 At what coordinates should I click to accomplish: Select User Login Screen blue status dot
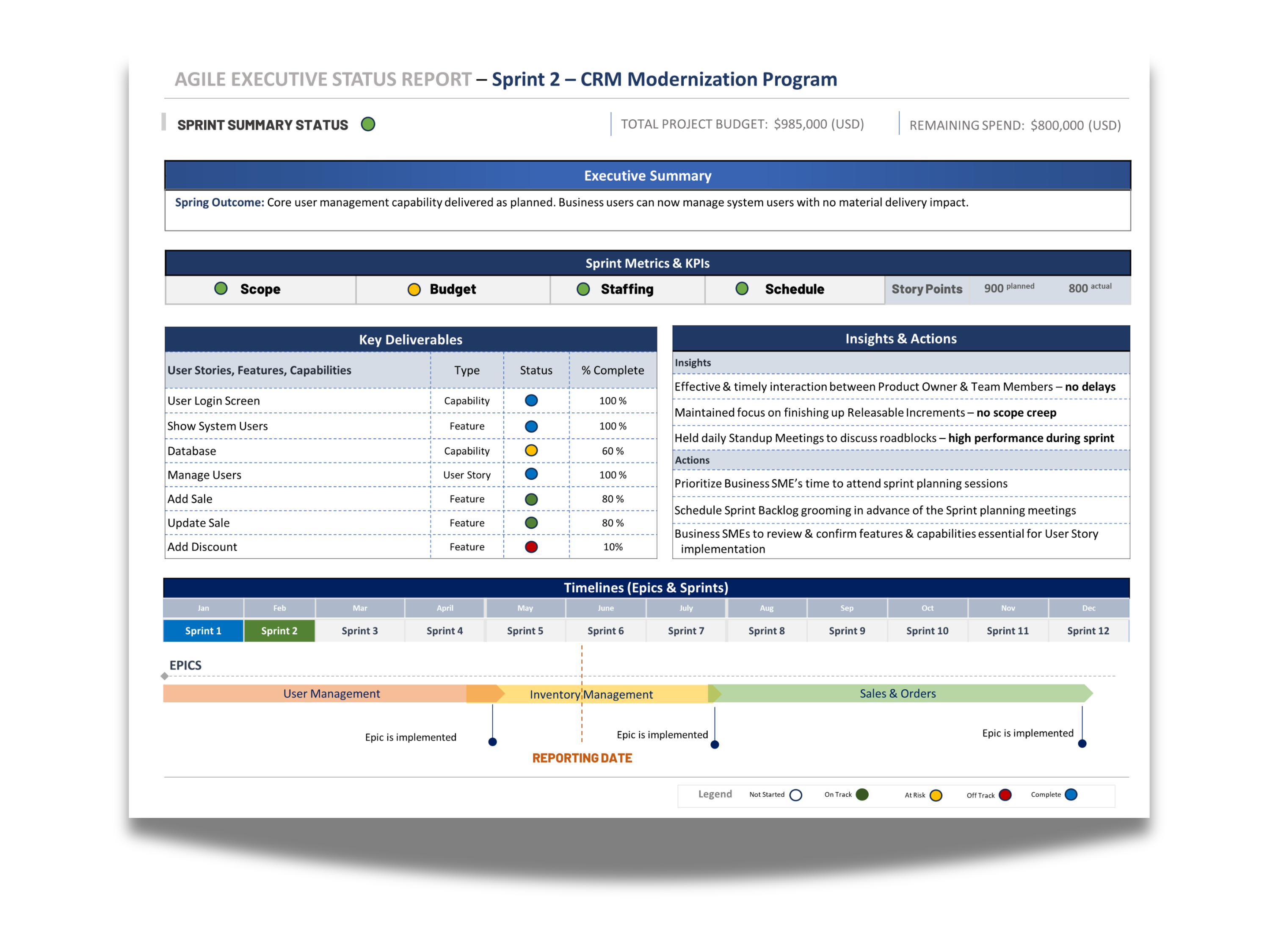pyautogui.click(x=532, y=401)
